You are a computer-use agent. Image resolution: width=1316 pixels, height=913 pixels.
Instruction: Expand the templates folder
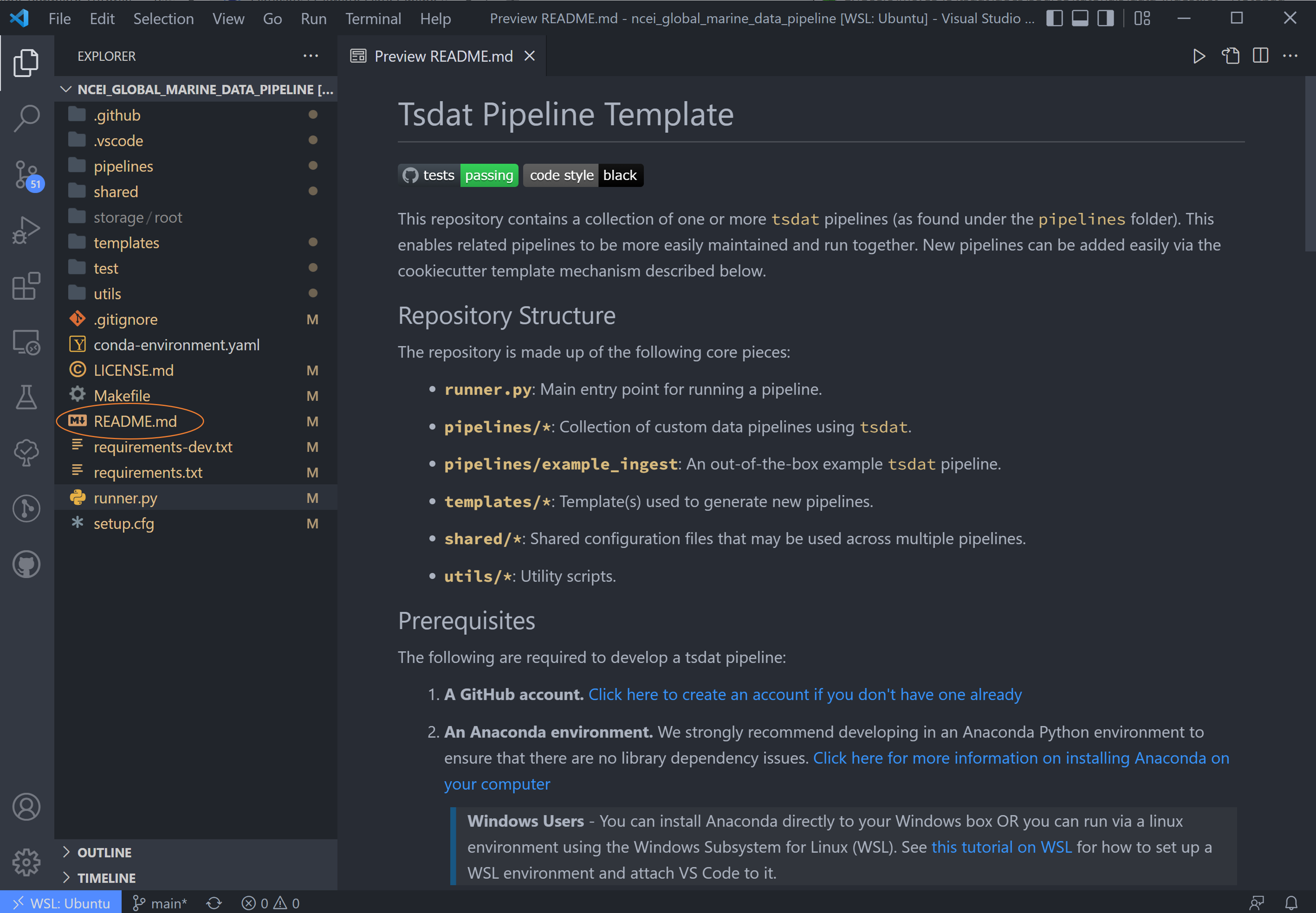(196, 243)
